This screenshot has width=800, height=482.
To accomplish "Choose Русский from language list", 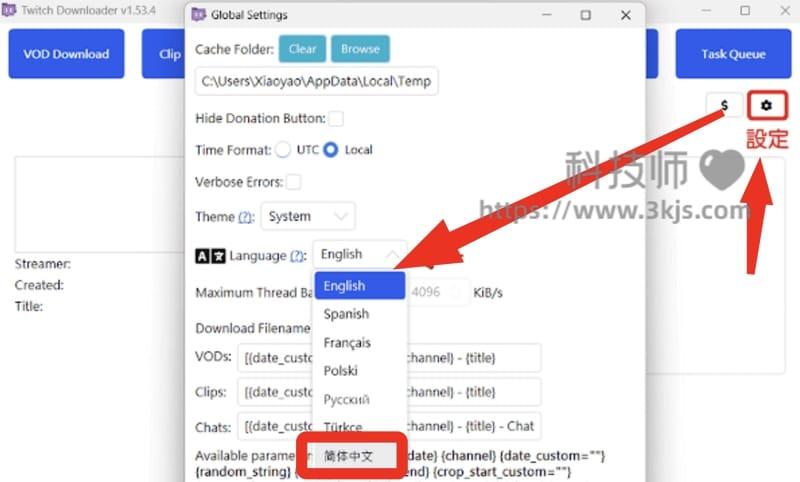I will pyautogui.click(x=360, y=399).
